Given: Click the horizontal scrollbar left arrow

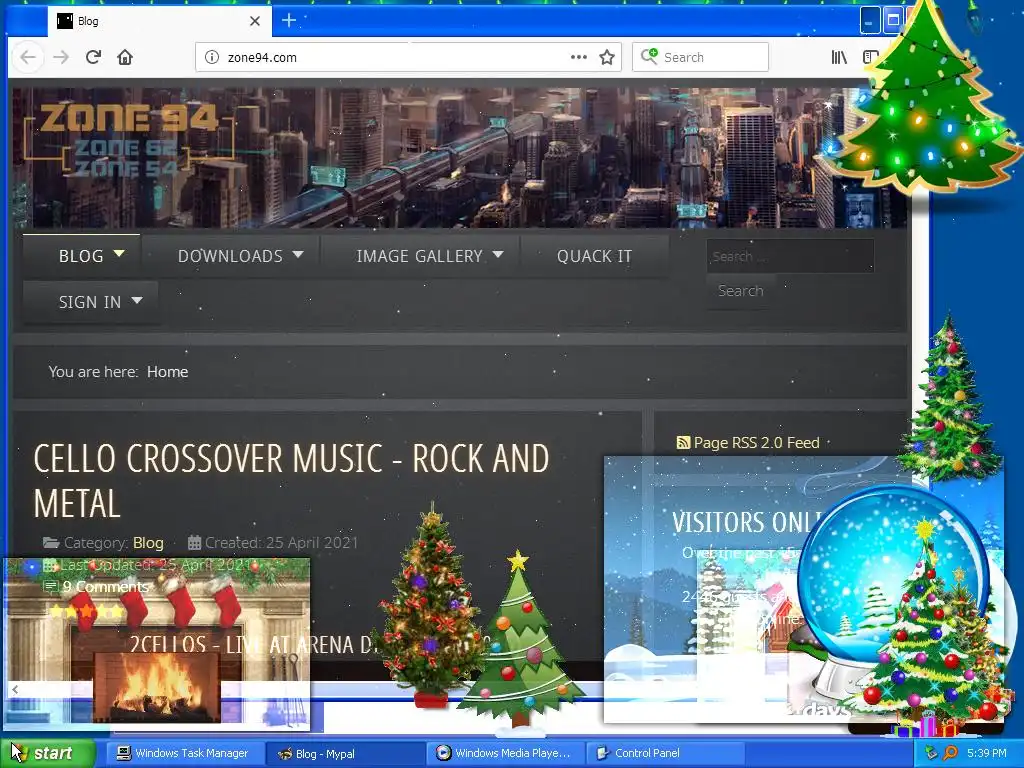Looking at the screenshot, I should [x=14, y=689].
